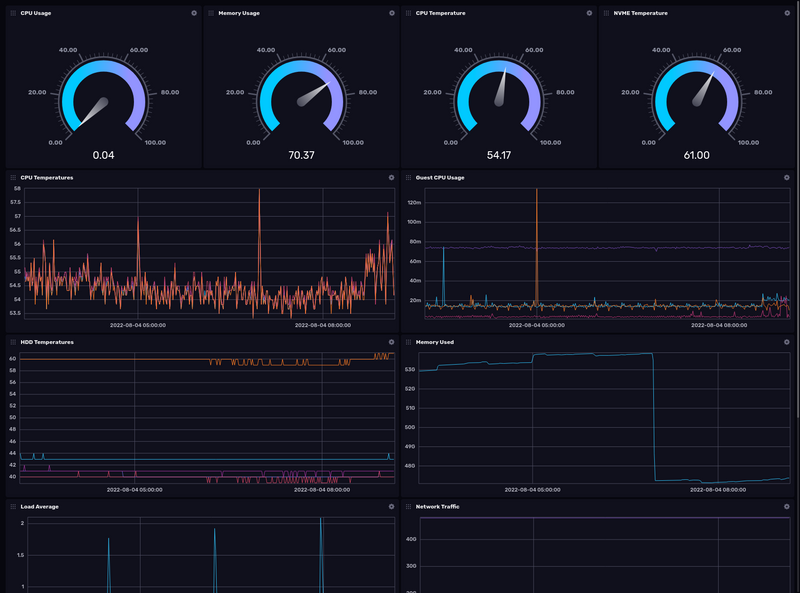Click the Memory Usage drag handle icon
This screenshot has height=593, width=800.
coord(211,13)
